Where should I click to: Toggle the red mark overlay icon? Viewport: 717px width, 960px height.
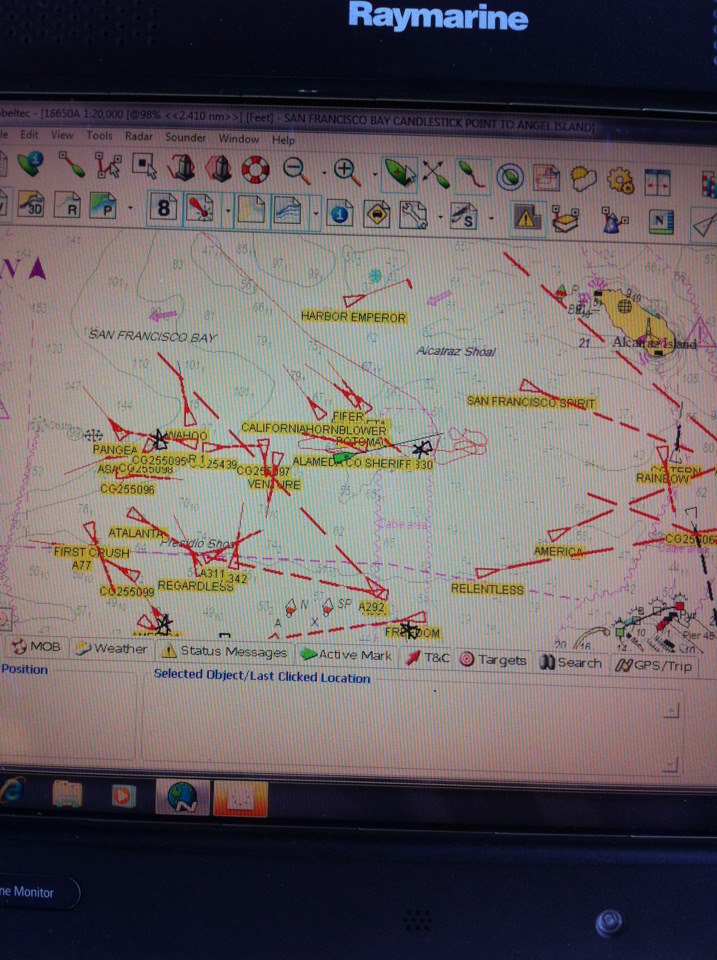200,209
